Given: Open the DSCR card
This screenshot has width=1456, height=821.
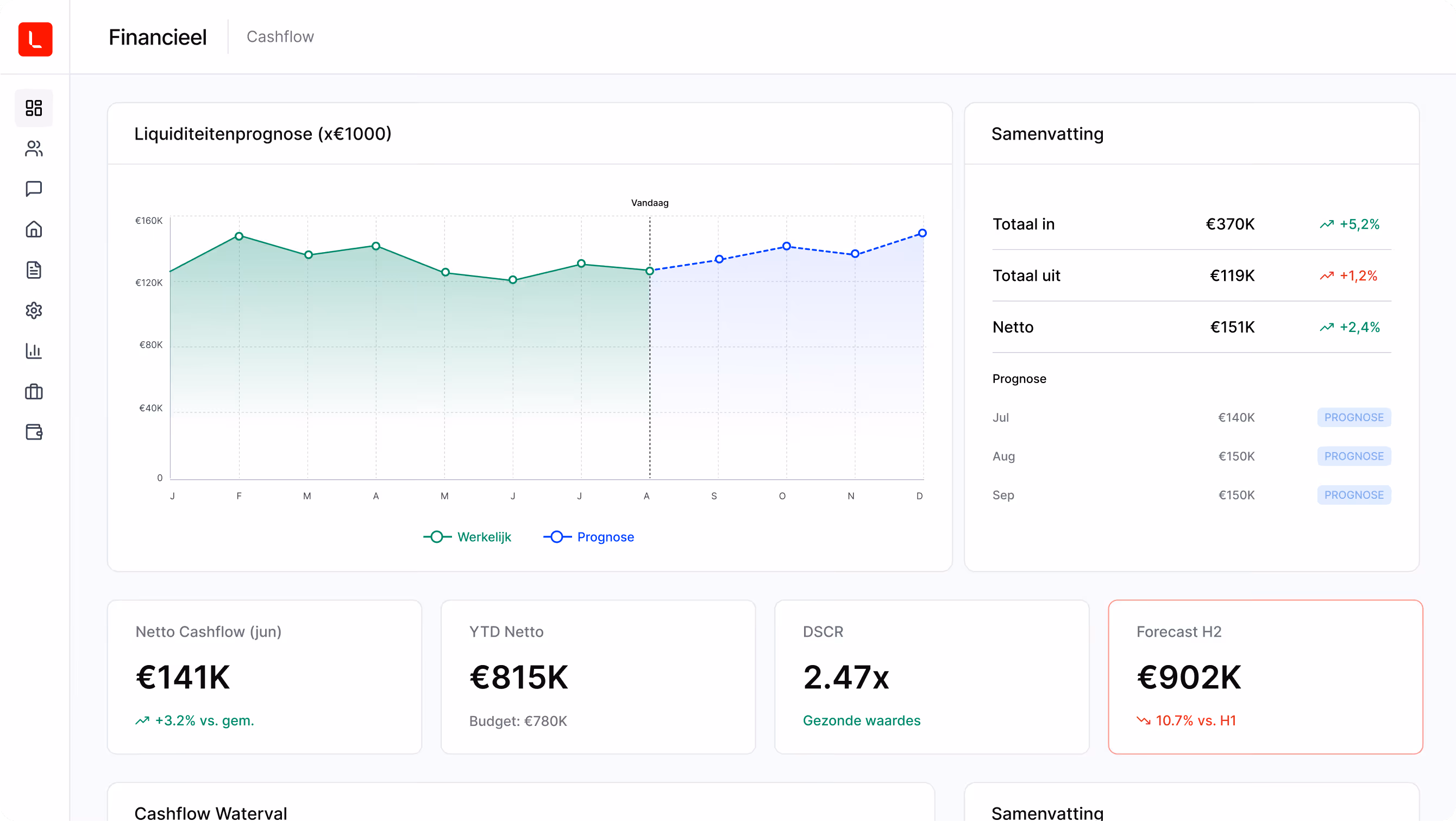Looking at the screenshot, I should pos(932,678).
